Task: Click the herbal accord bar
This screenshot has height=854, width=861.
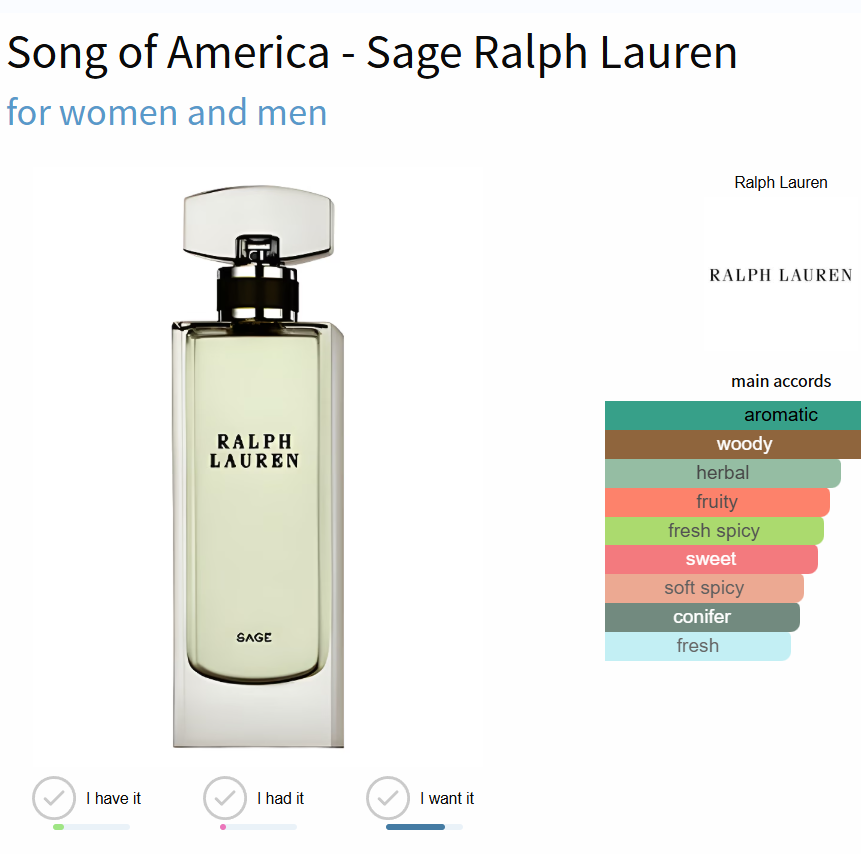Action: [722, 472]
